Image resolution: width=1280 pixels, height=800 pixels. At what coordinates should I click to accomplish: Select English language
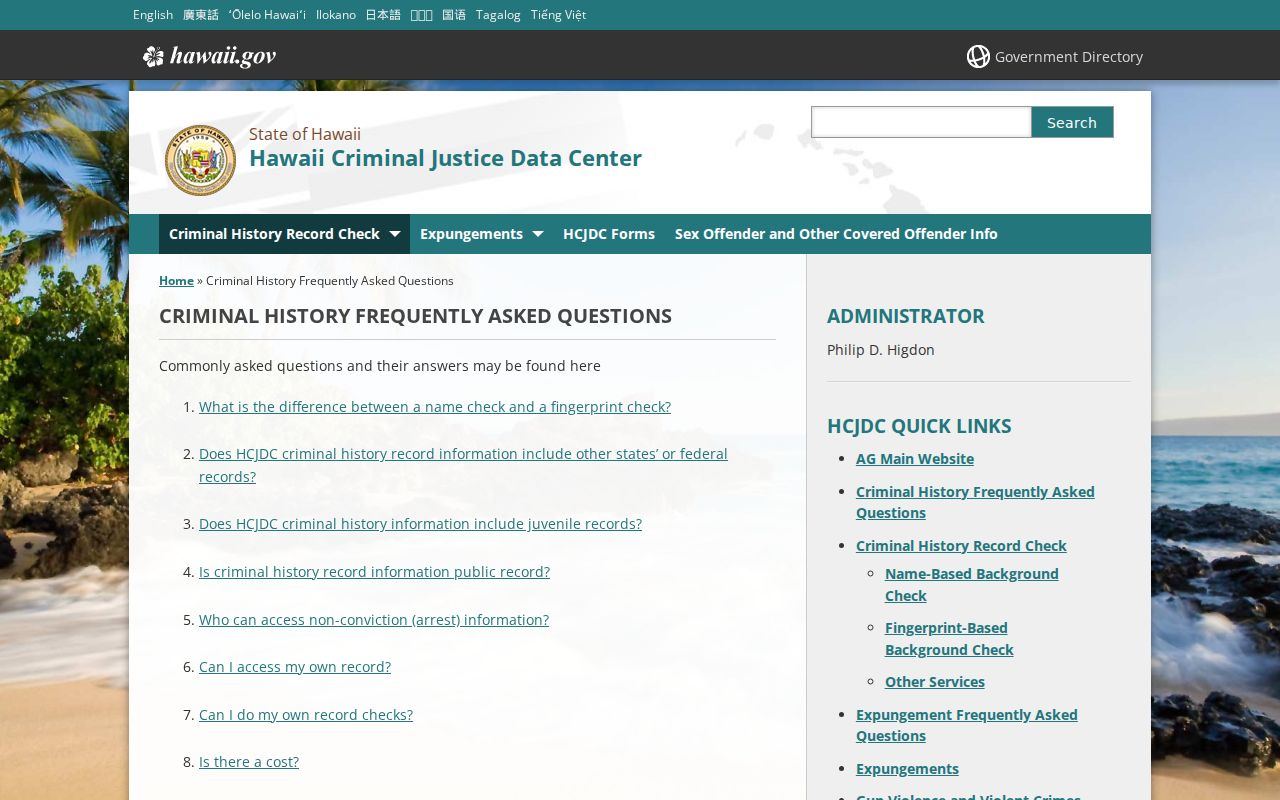click(153, 15)
